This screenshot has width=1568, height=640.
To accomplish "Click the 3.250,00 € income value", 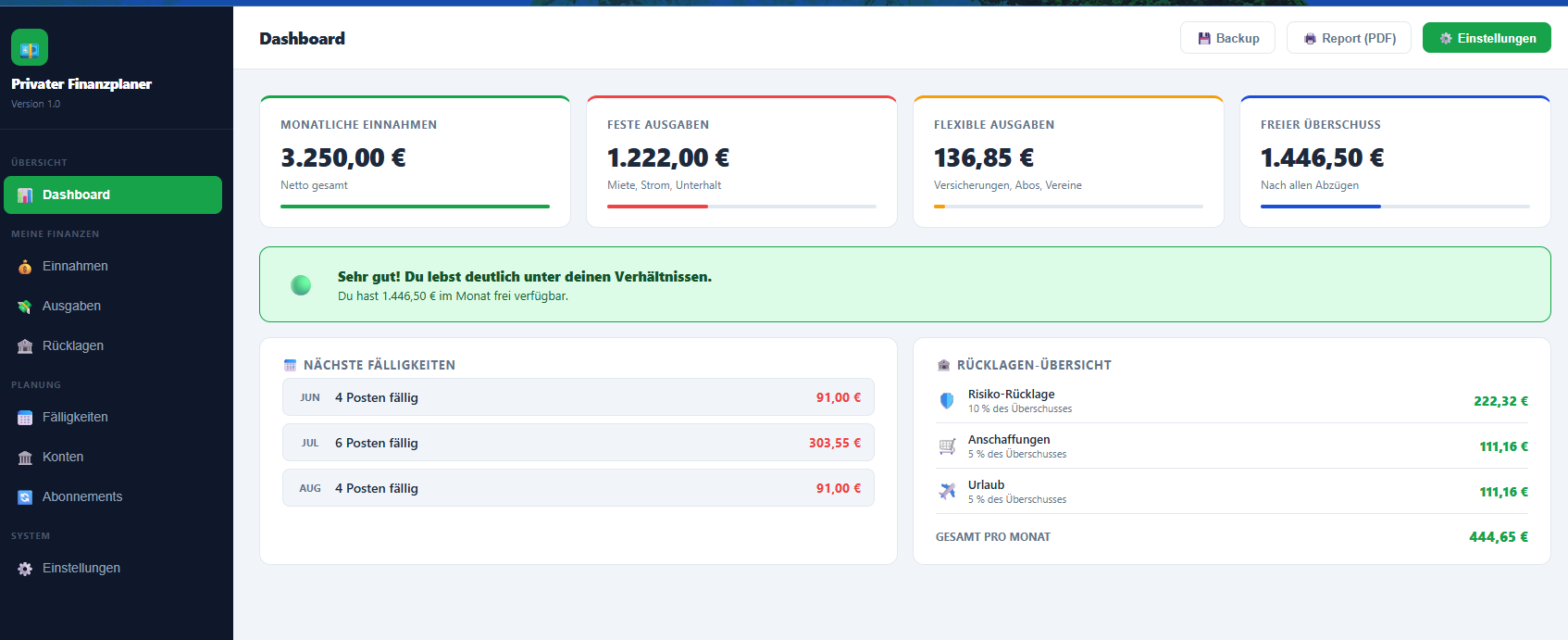I will pyautogui.click(x=343, y=157).
